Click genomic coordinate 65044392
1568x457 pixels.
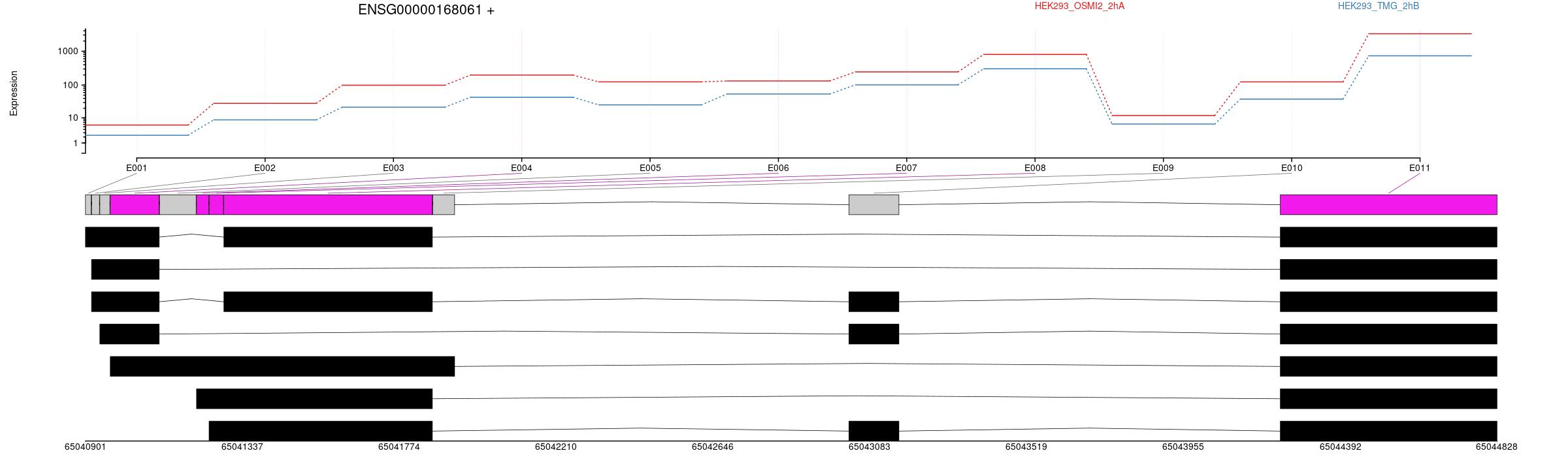coord(1341,447)
